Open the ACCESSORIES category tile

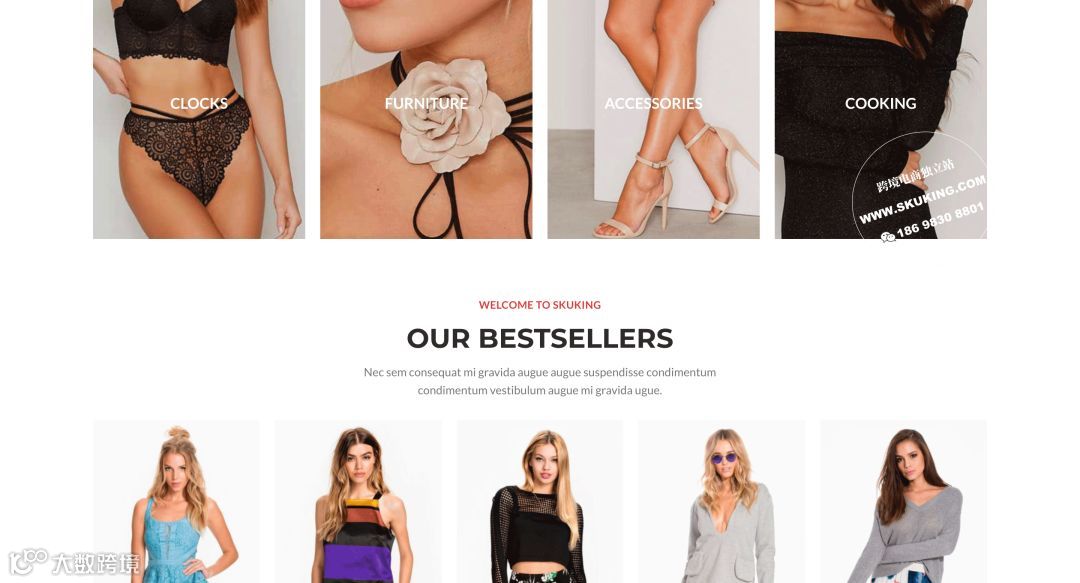click(x=654, y=119)
